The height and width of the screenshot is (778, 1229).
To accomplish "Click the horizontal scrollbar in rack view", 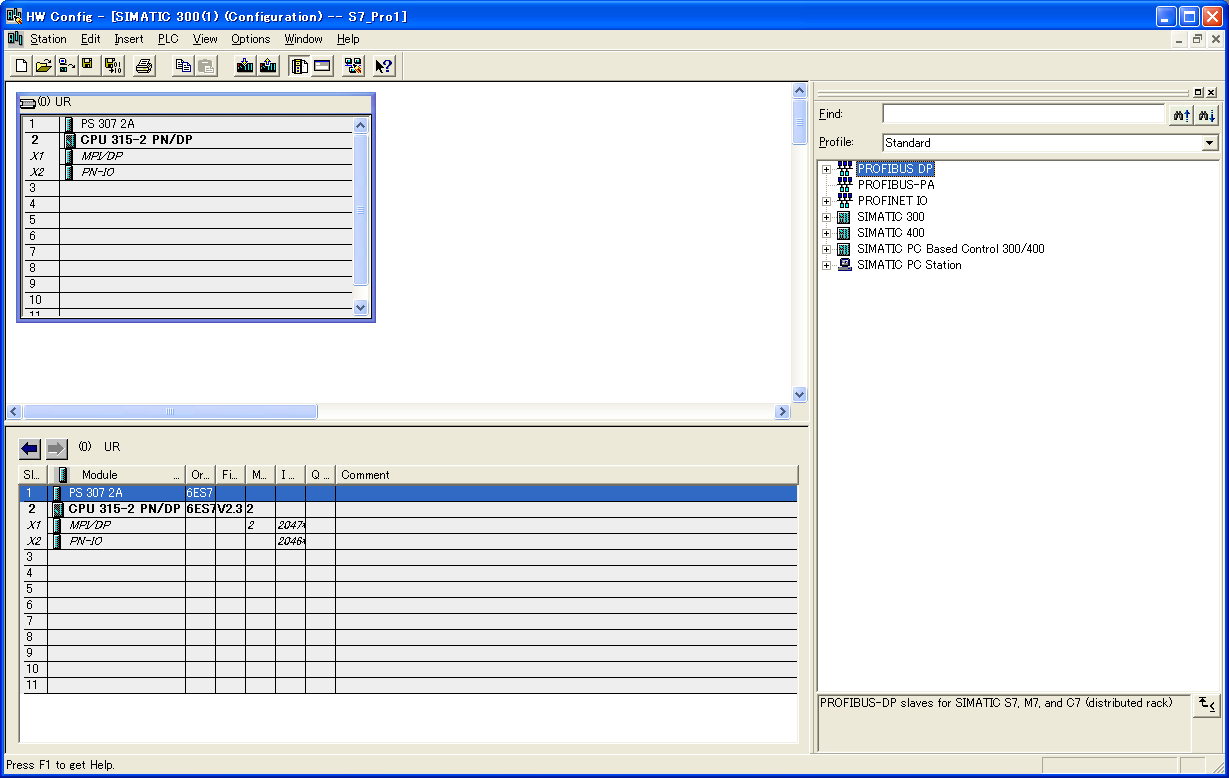I will tap(170, 412).
